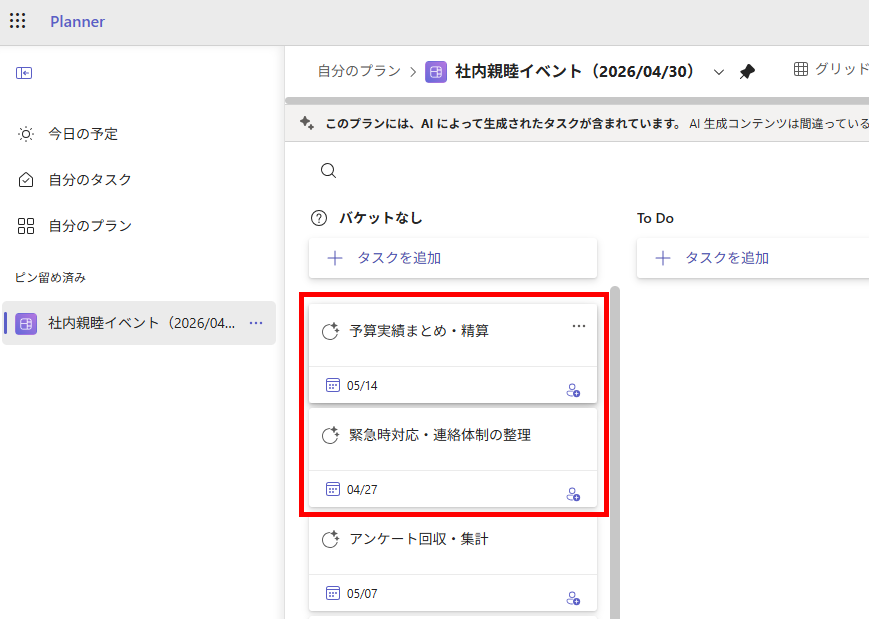Screen dimensions: 869x619
Task: Click the task list vertical scrollbar
Action: point(614,450)
